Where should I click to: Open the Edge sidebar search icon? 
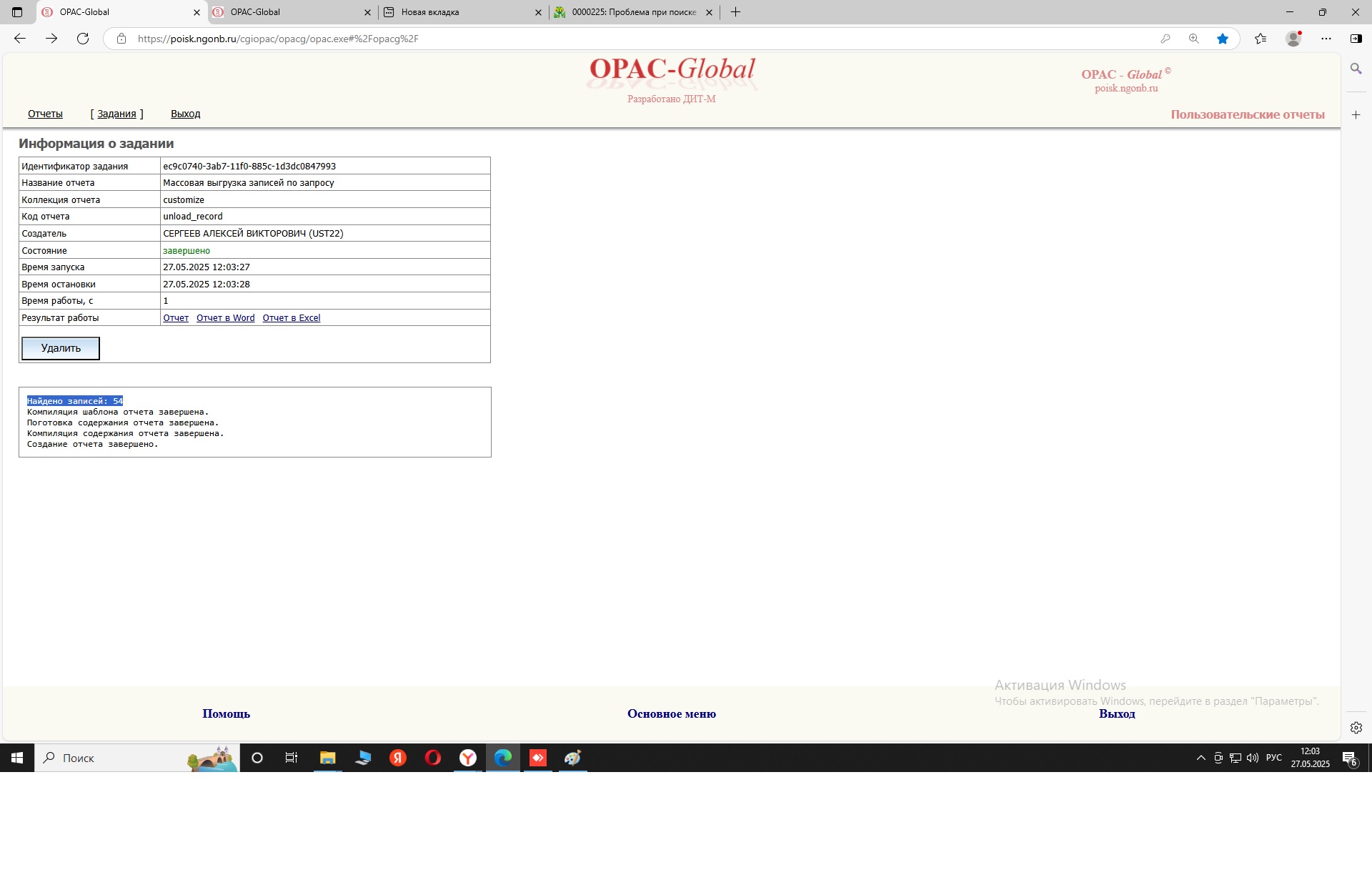pos(1356,69)
